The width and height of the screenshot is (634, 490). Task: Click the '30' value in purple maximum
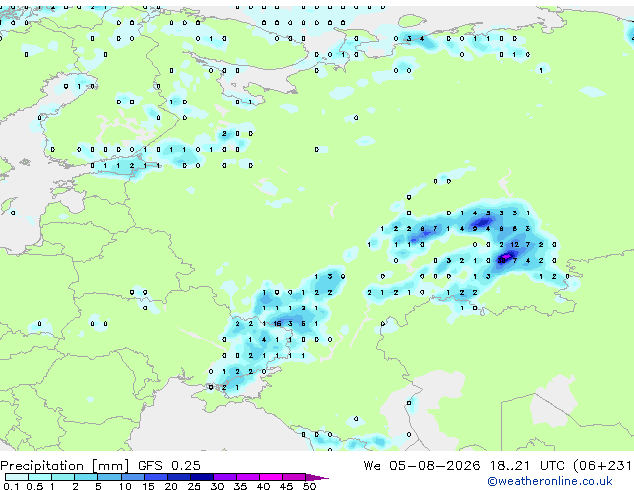[x=501, y=260]
